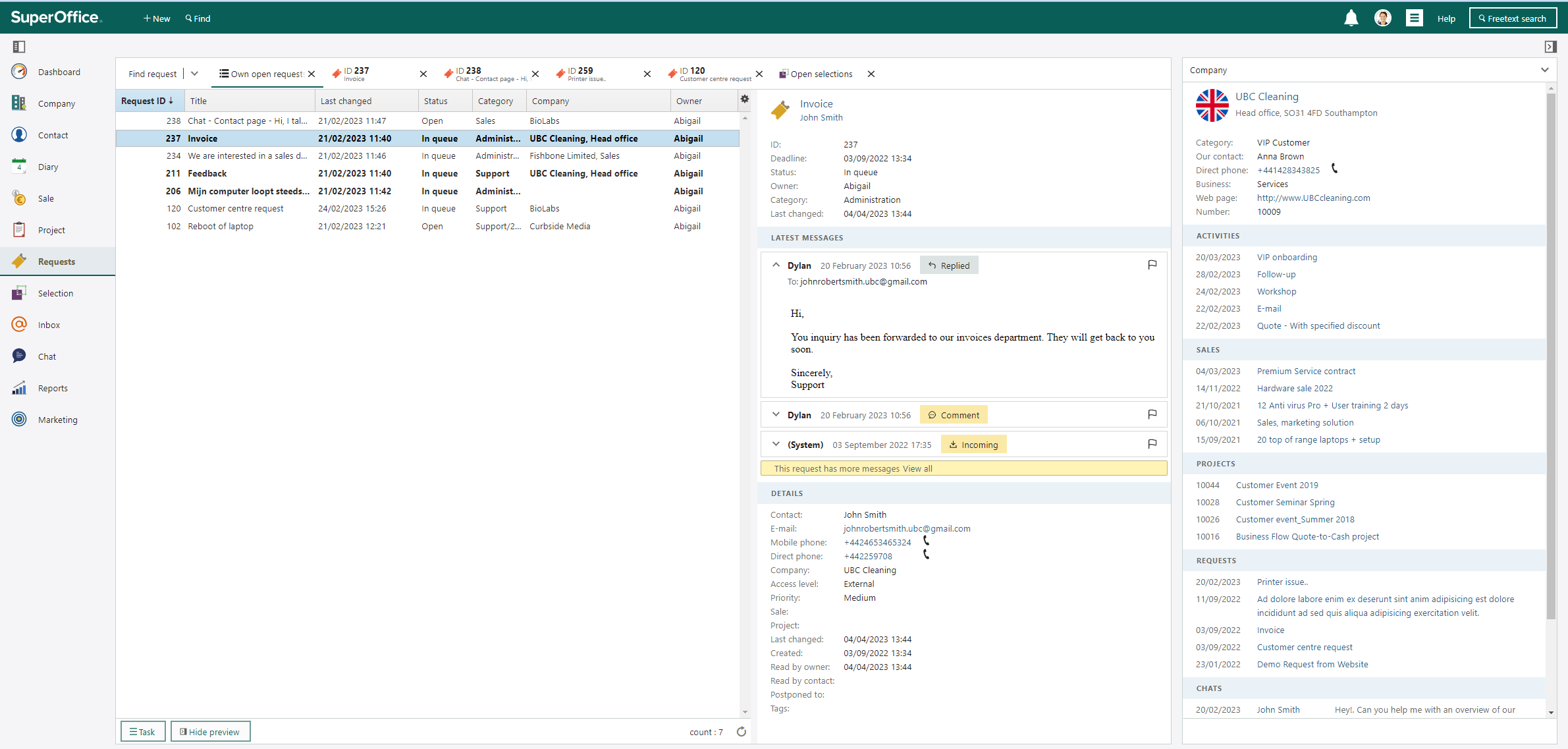
Task: Open web page http://www.UBCcleaning.com
Action: pyautogui.click(x=1313, y=198)
